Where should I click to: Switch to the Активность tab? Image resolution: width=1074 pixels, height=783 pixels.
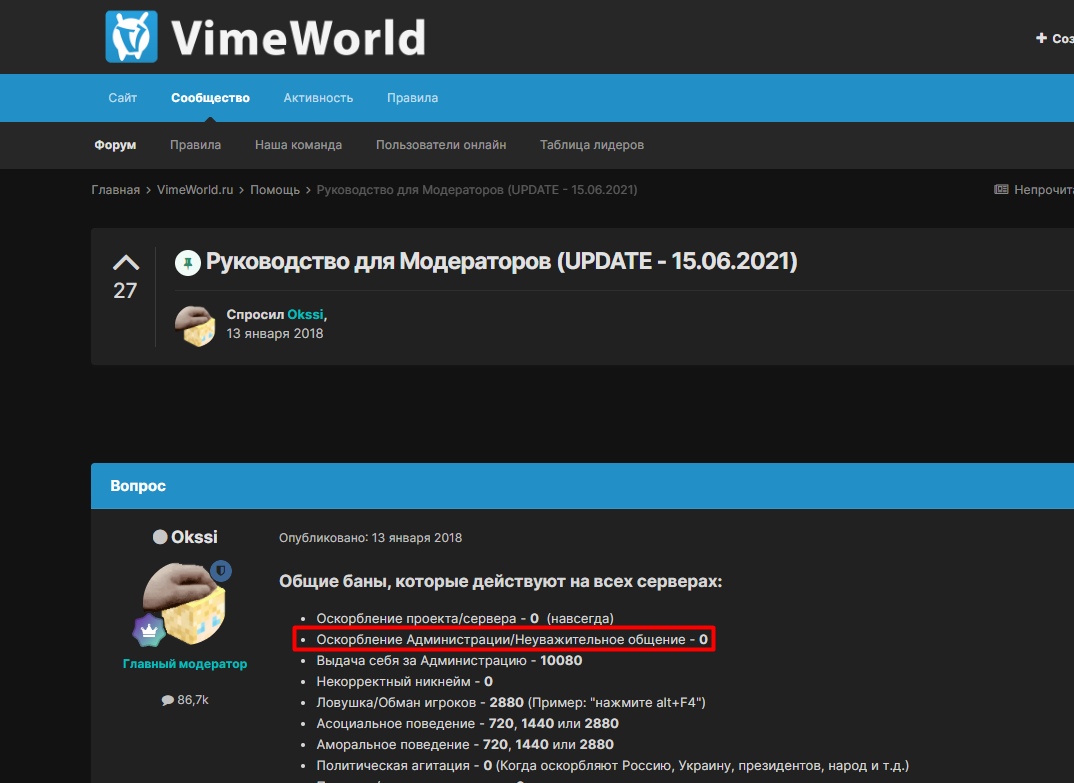318,98
